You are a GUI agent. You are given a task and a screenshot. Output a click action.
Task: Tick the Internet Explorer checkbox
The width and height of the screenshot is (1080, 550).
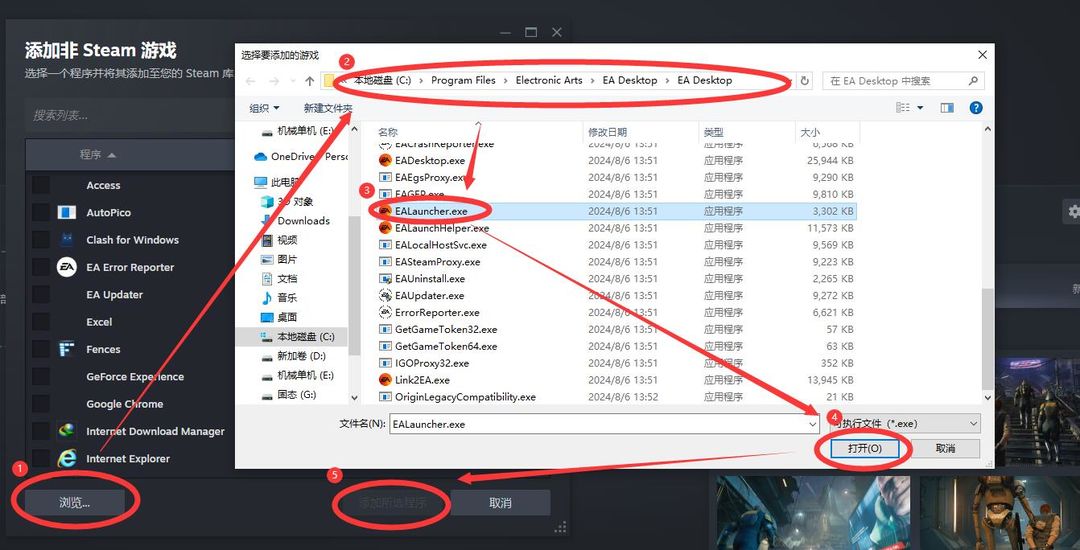pyautogui.click(x=41, y=458)
